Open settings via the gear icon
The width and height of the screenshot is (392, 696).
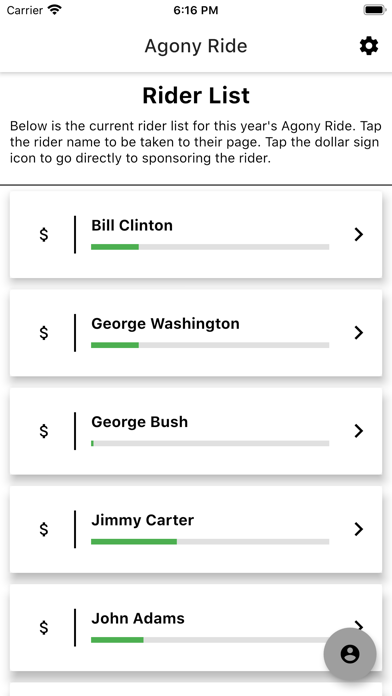point(368,46)
